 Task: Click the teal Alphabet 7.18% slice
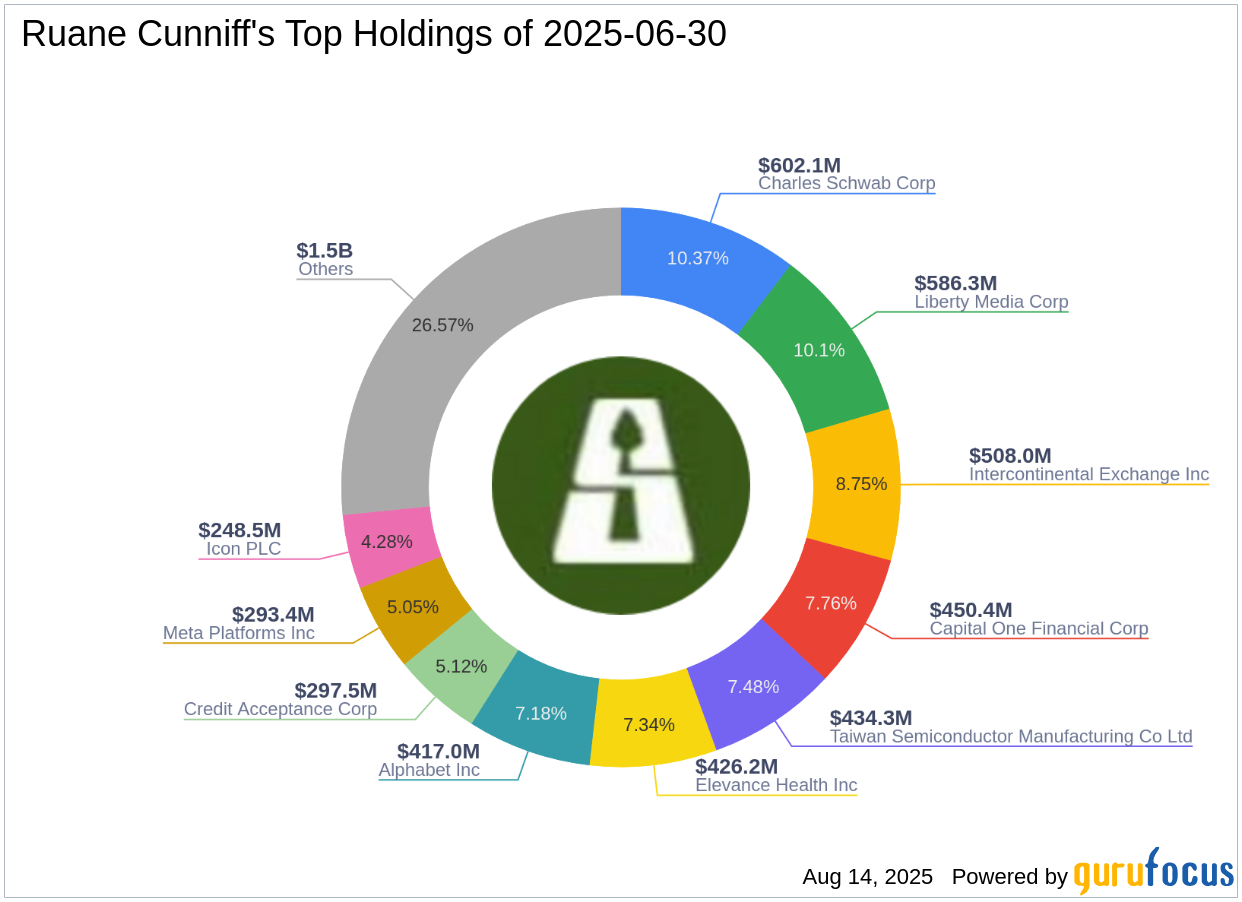pyautogui.click(x=541, y=711)
